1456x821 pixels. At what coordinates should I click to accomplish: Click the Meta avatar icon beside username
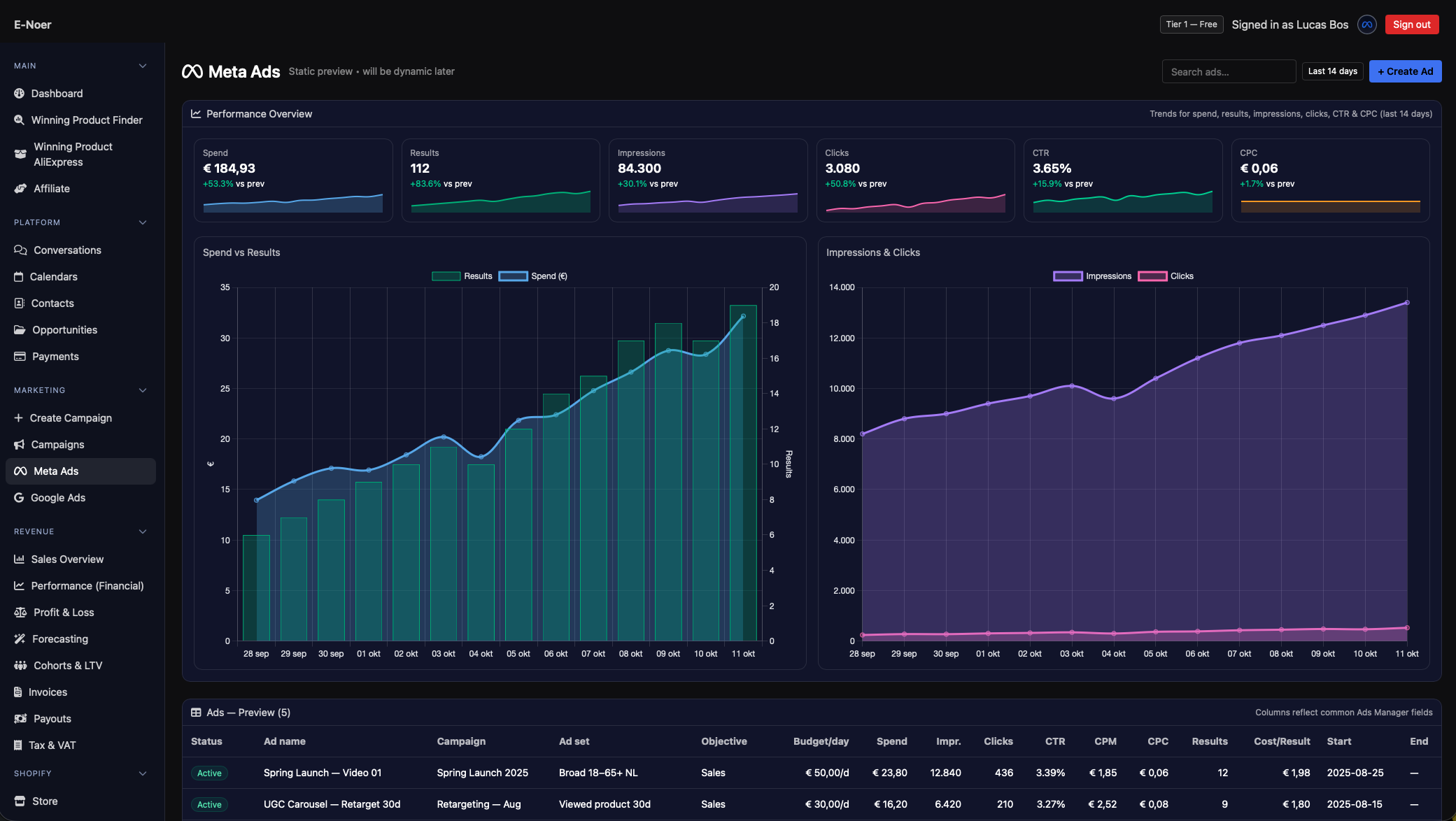tap(1366, 24)
